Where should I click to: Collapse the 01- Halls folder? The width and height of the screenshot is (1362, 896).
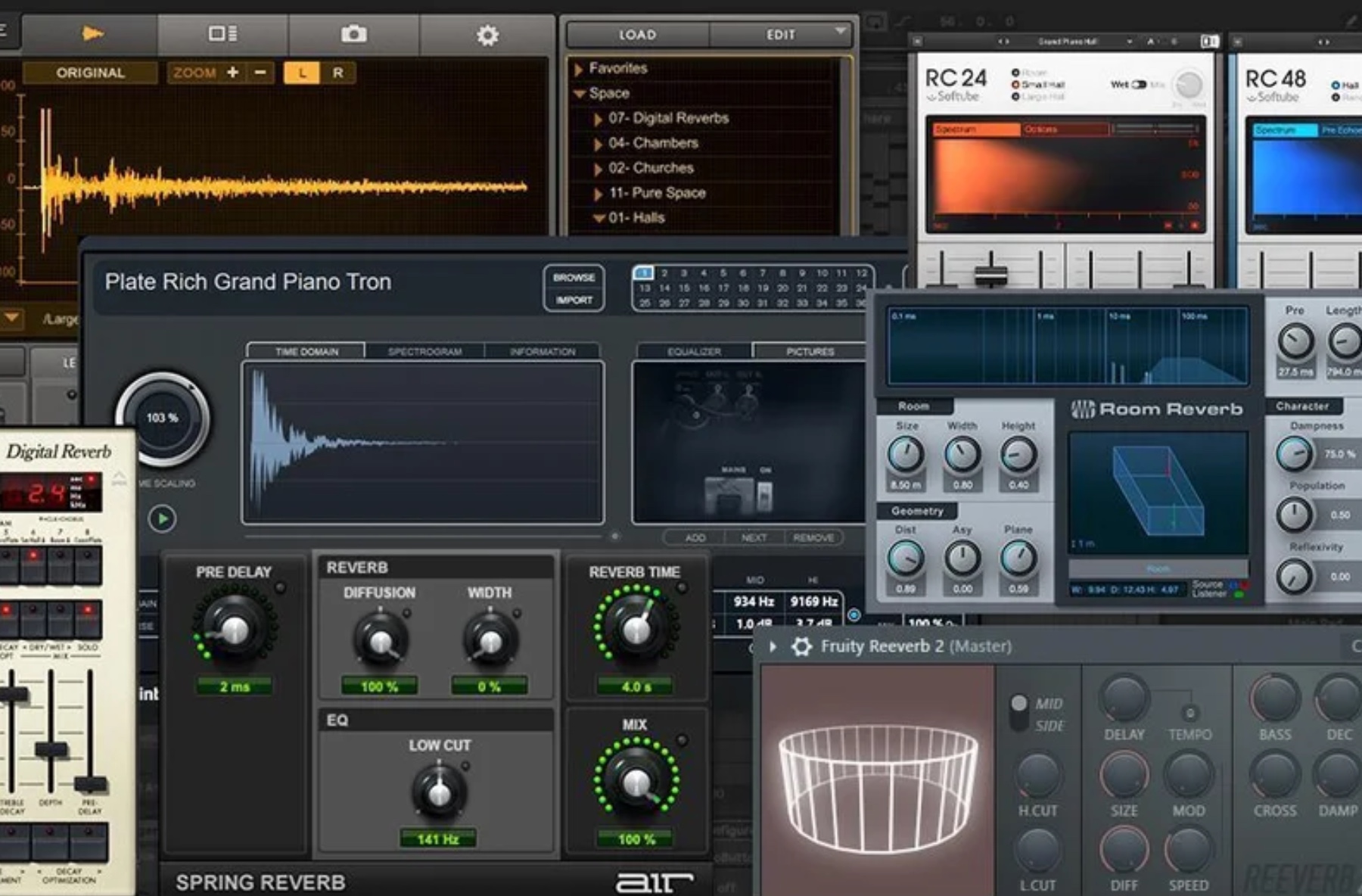[599, 218]
